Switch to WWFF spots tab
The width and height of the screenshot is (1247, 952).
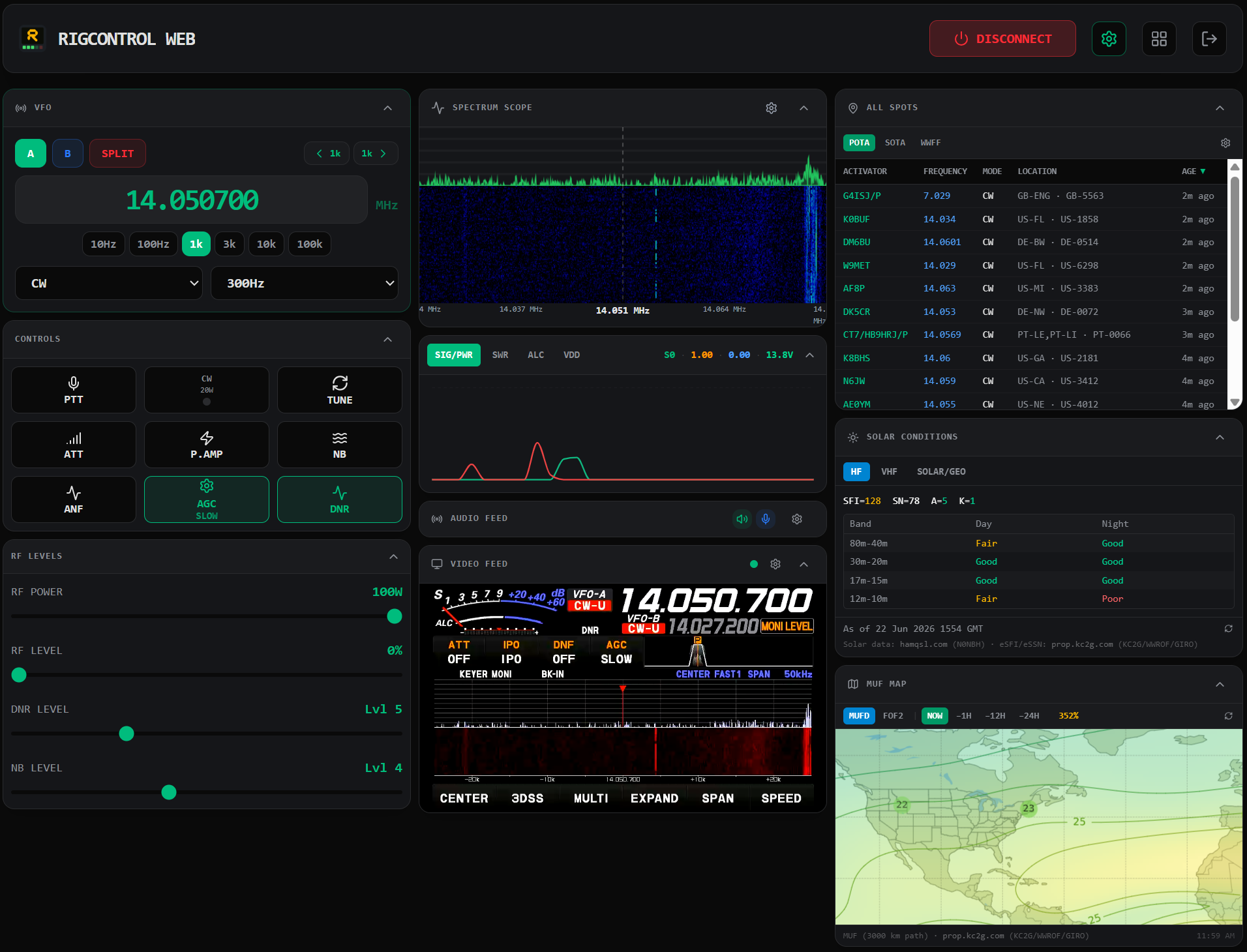pos(931,143)
